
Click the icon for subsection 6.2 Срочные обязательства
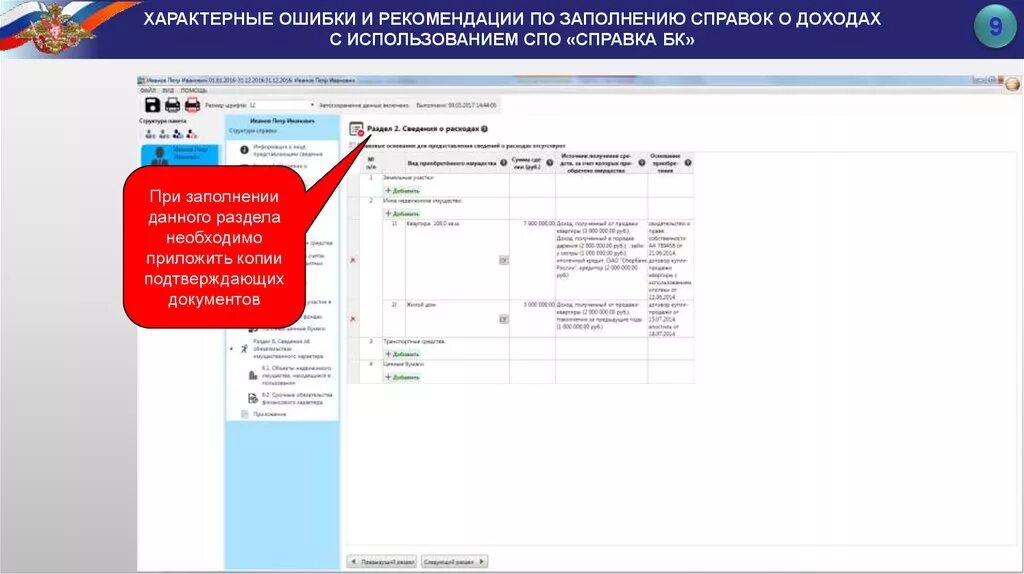tap(253, 398)
